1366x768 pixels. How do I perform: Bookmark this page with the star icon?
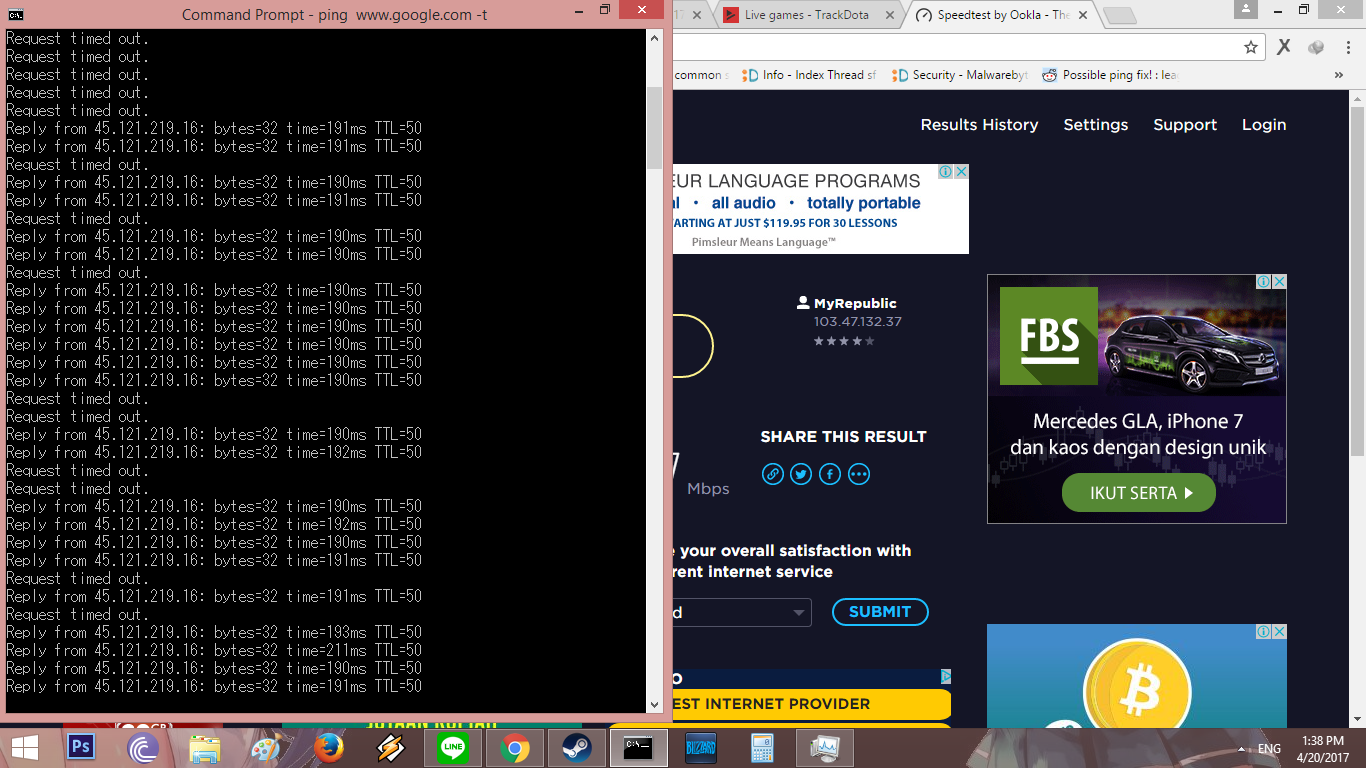[x=1251, y=47]
